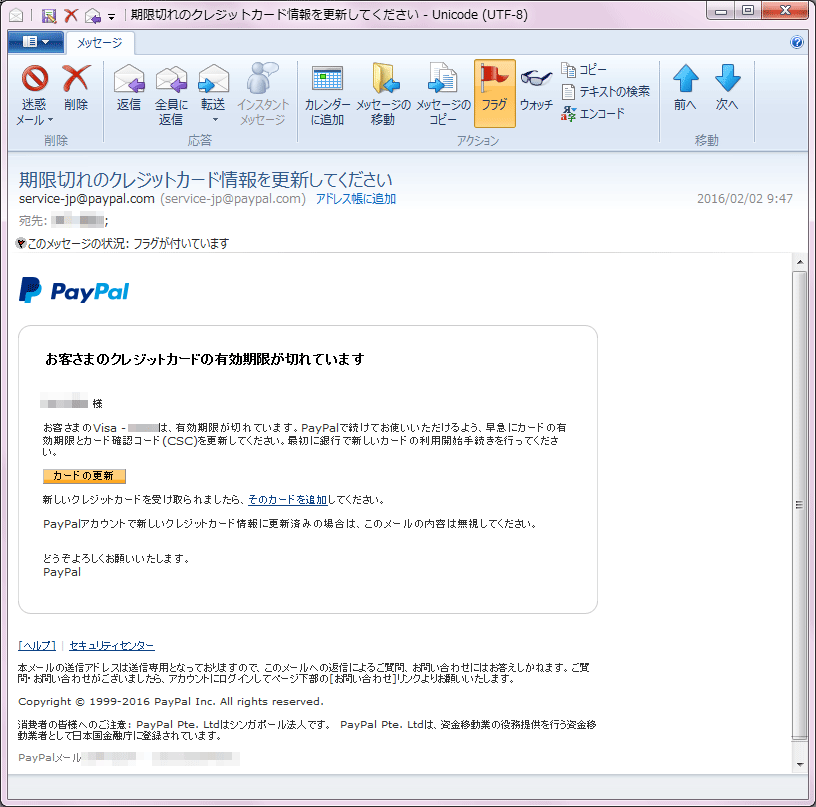The height and width of the screenshot is (807, 816).
Task: Click scroll up arrow of message pane
Action: [x=800, y=262]
